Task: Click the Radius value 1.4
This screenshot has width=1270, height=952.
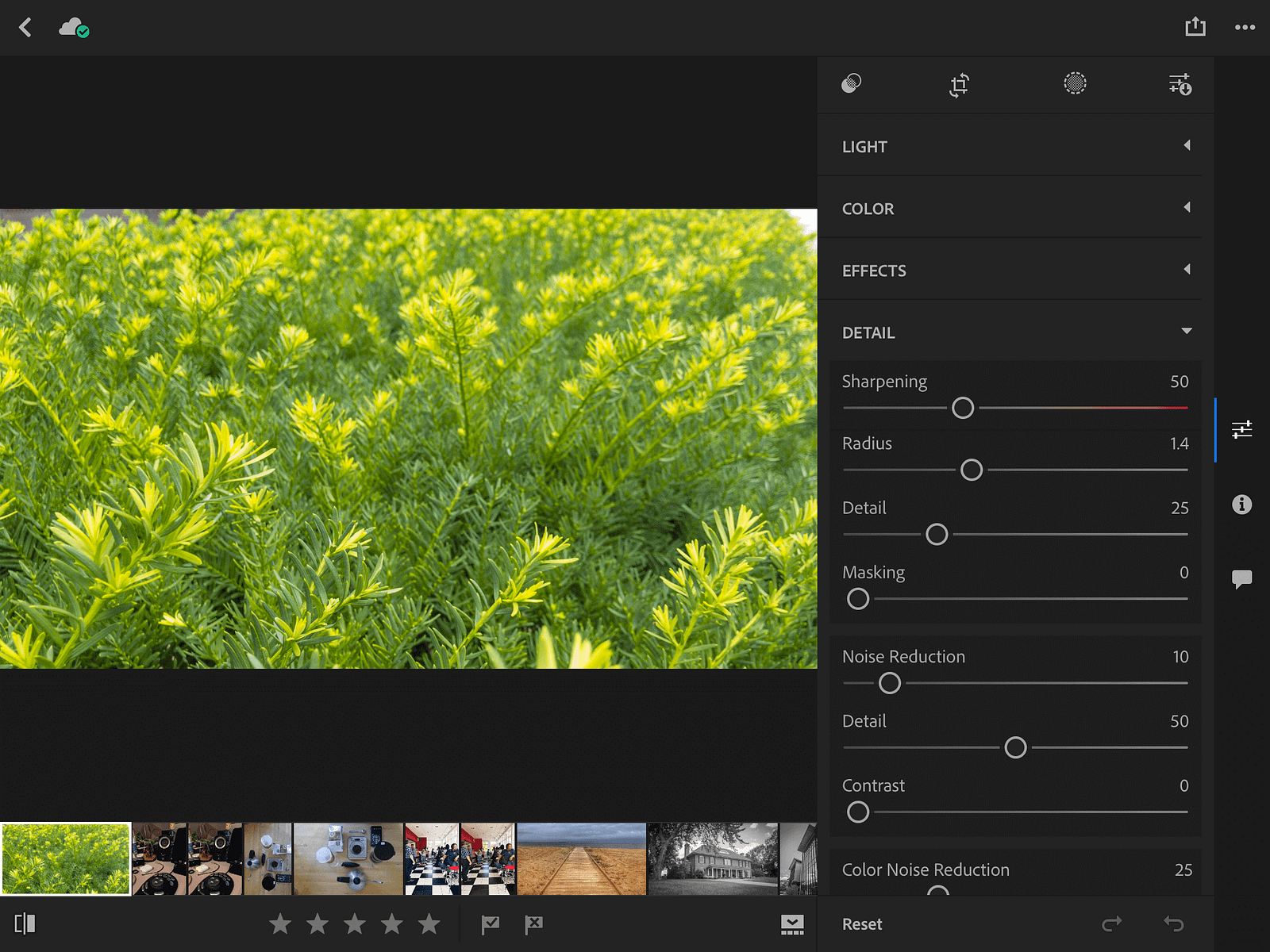Action: (1180, 443)
